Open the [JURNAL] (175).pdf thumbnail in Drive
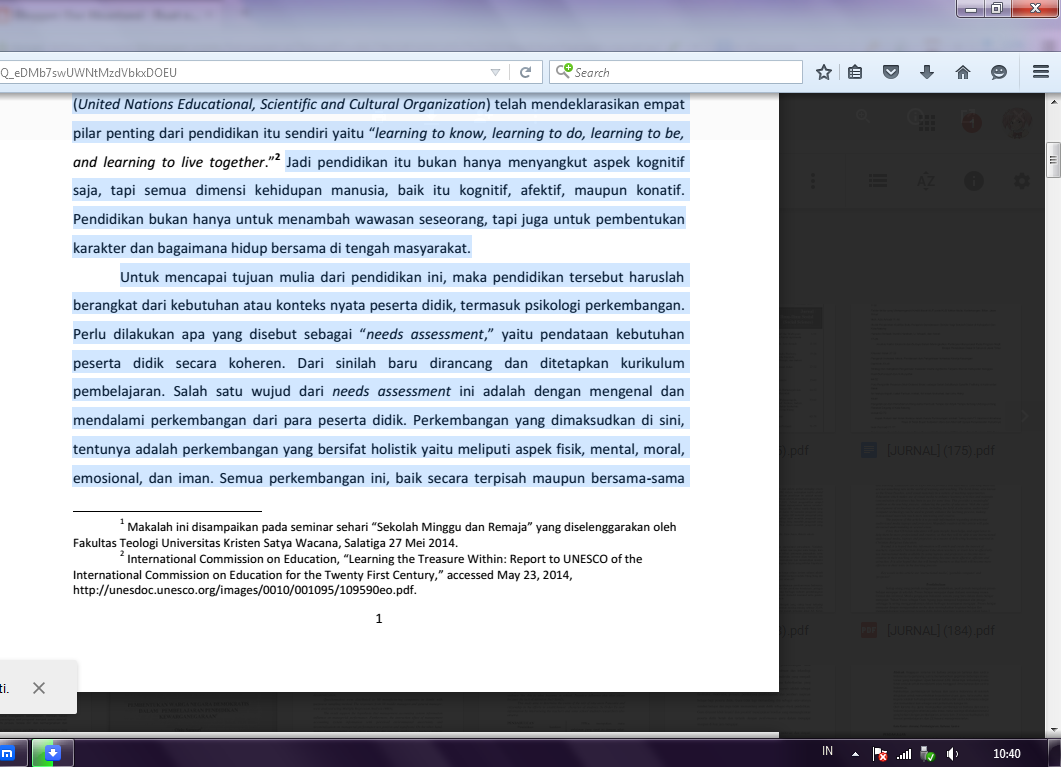 [x=936, y=367]
